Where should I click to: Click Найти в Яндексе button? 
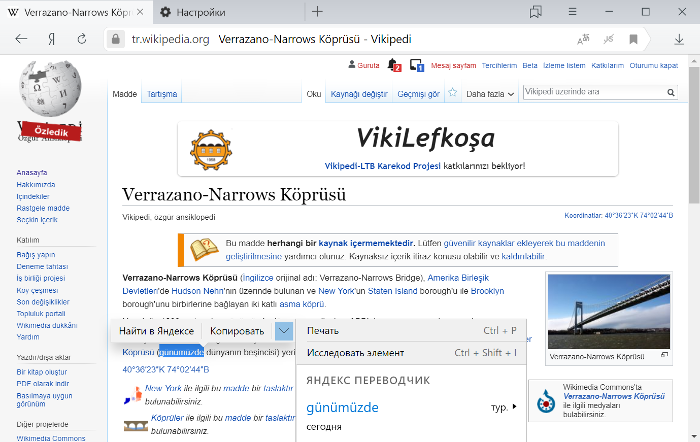coord(156,331)
